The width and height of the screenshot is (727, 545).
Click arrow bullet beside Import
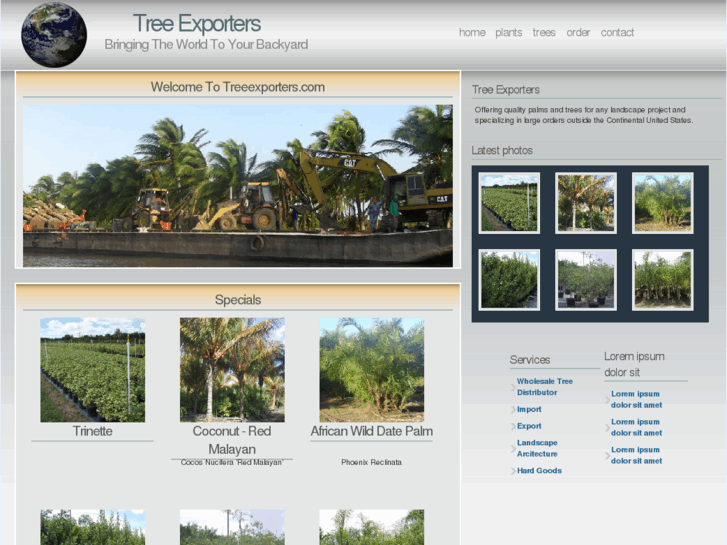[x=513, y=410]
